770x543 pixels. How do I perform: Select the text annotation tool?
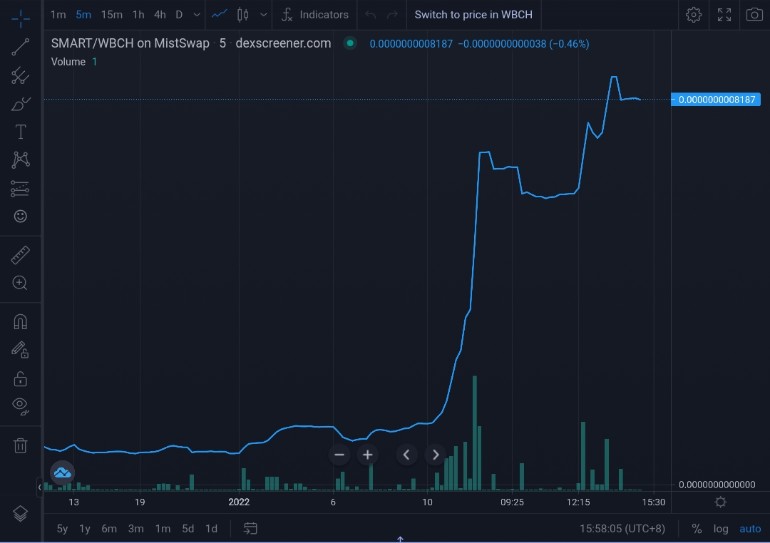[x=21, y=132]
